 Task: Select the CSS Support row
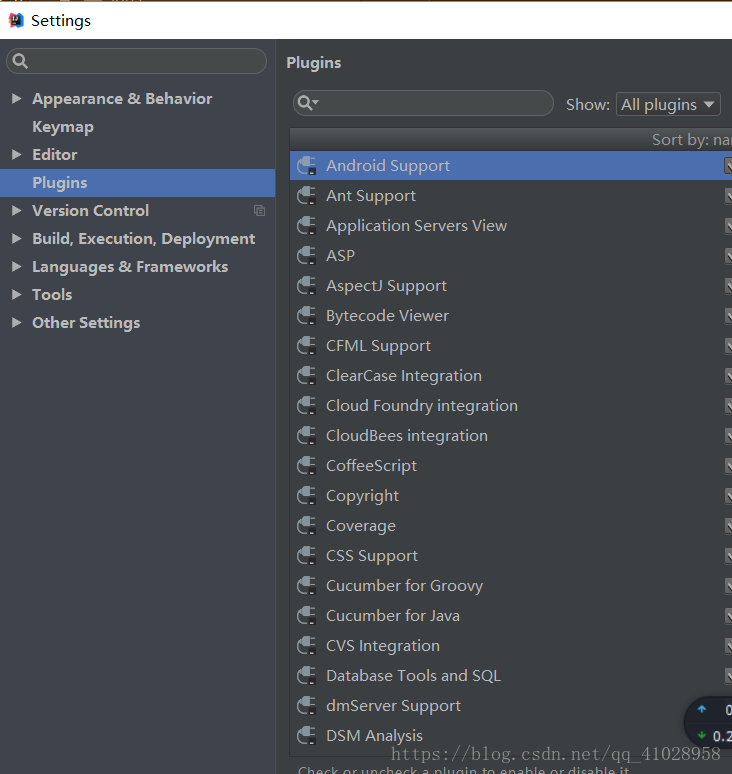511,556
